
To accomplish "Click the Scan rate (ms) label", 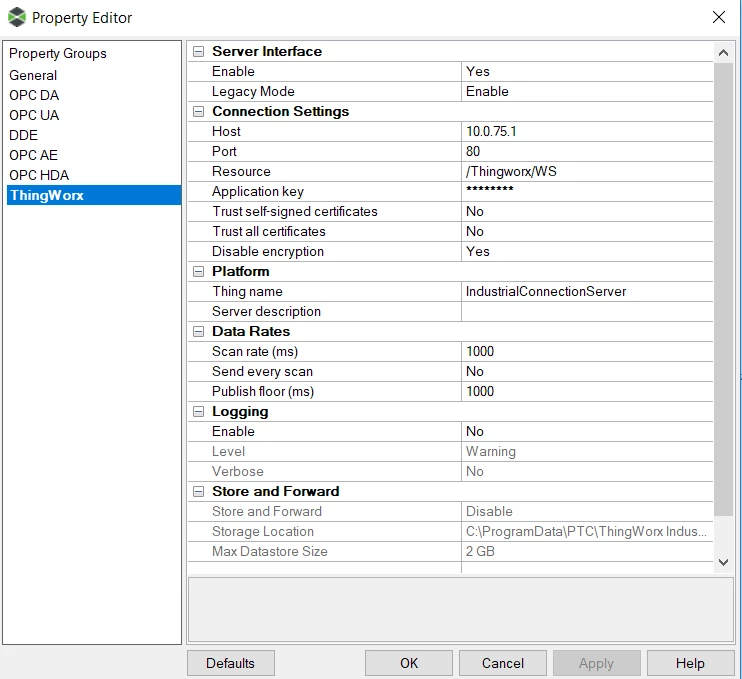I will click(x=255, y=351).
